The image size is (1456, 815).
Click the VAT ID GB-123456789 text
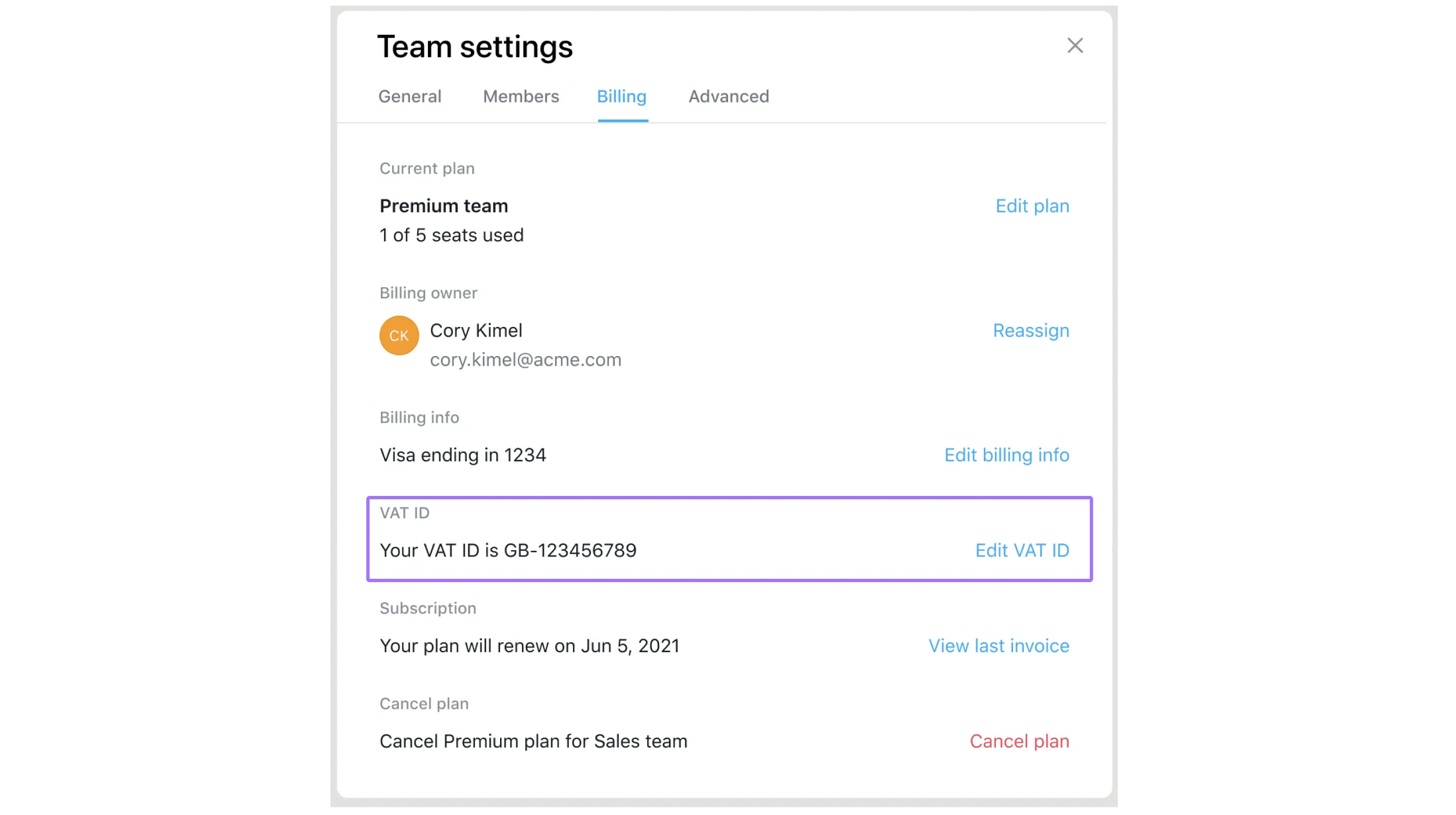508,551
